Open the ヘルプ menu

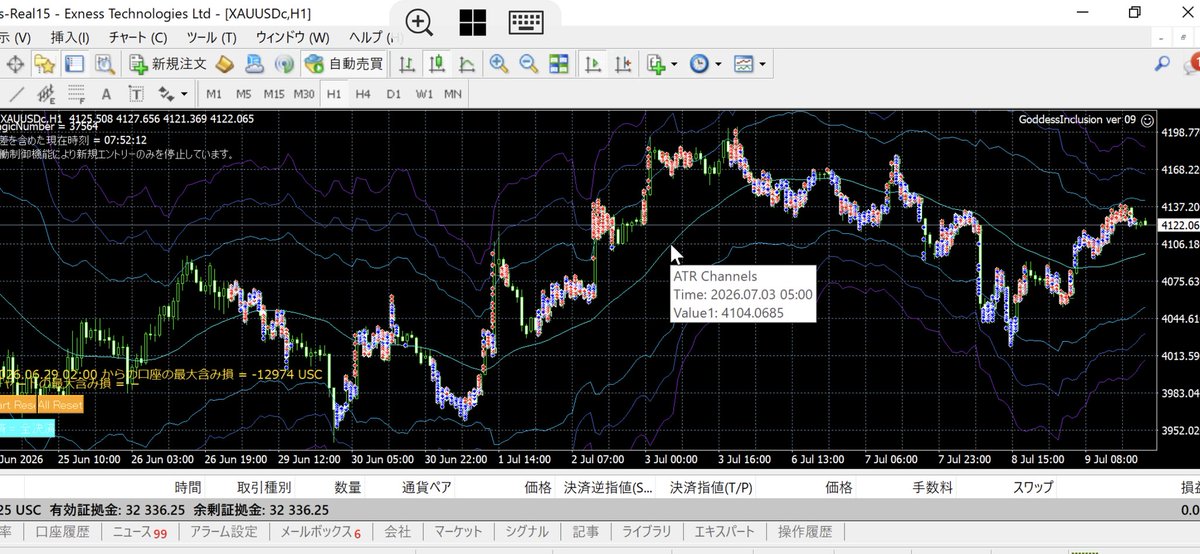[x=372, y=36]
